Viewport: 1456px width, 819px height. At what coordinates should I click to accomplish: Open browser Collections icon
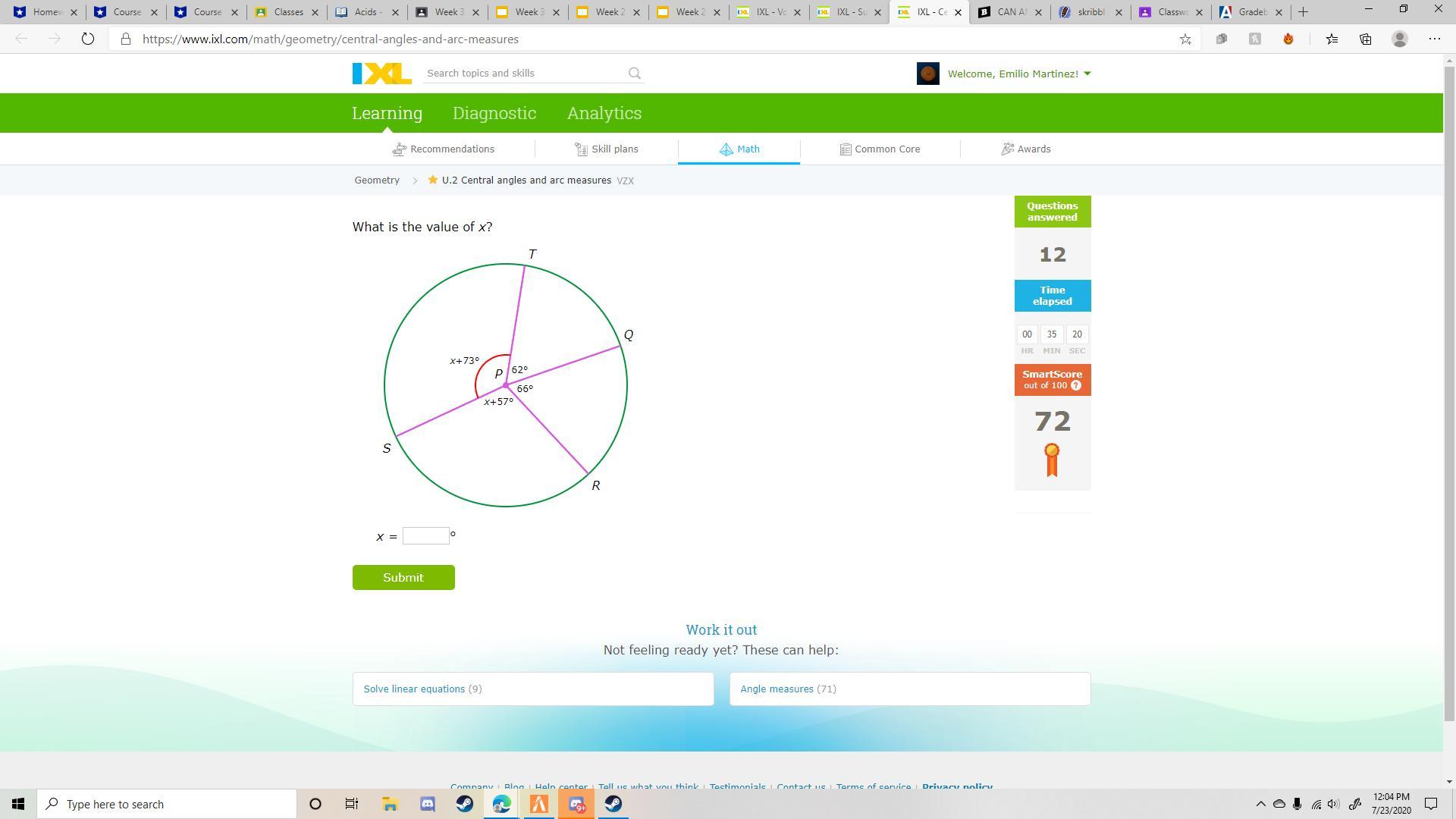1365,39
